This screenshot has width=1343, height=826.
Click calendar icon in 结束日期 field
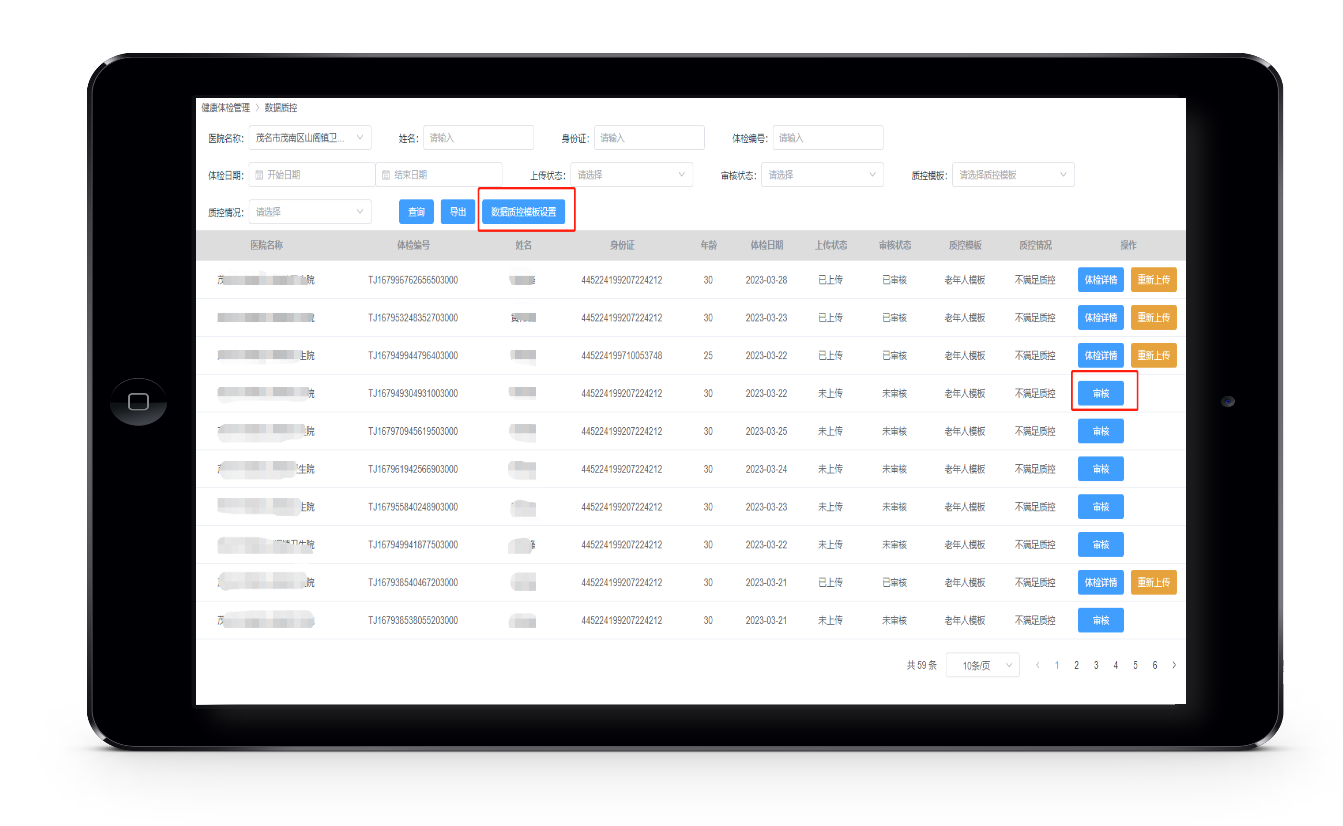pyautogui.click(x=386, y=175)
